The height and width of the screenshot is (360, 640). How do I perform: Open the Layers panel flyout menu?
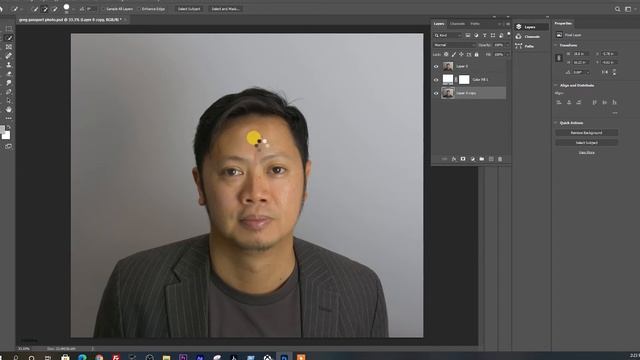(508, 24)
